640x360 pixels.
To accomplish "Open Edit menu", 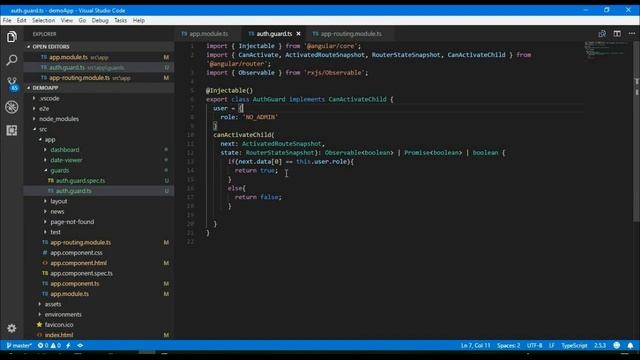I will tap(22, 20).
